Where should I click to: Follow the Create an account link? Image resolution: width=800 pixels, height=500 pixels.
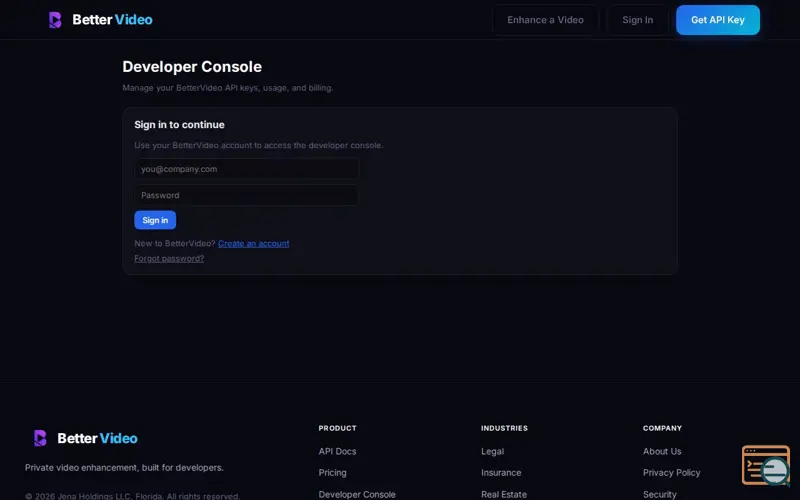pyautogui.click(x=254, y=243)
